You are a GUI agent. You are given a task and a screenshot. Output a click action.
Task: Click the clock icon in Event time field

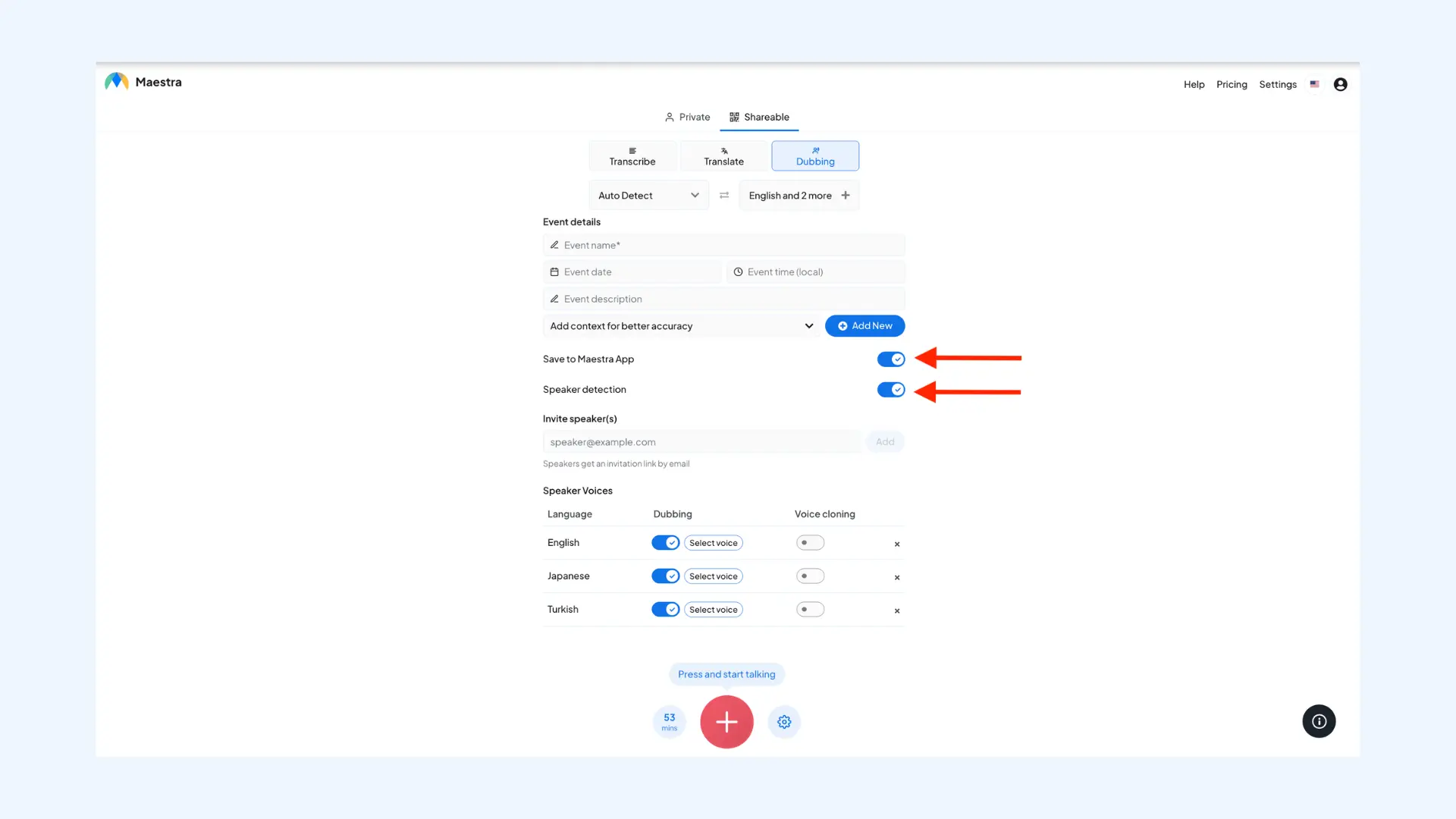click(738, 271)
